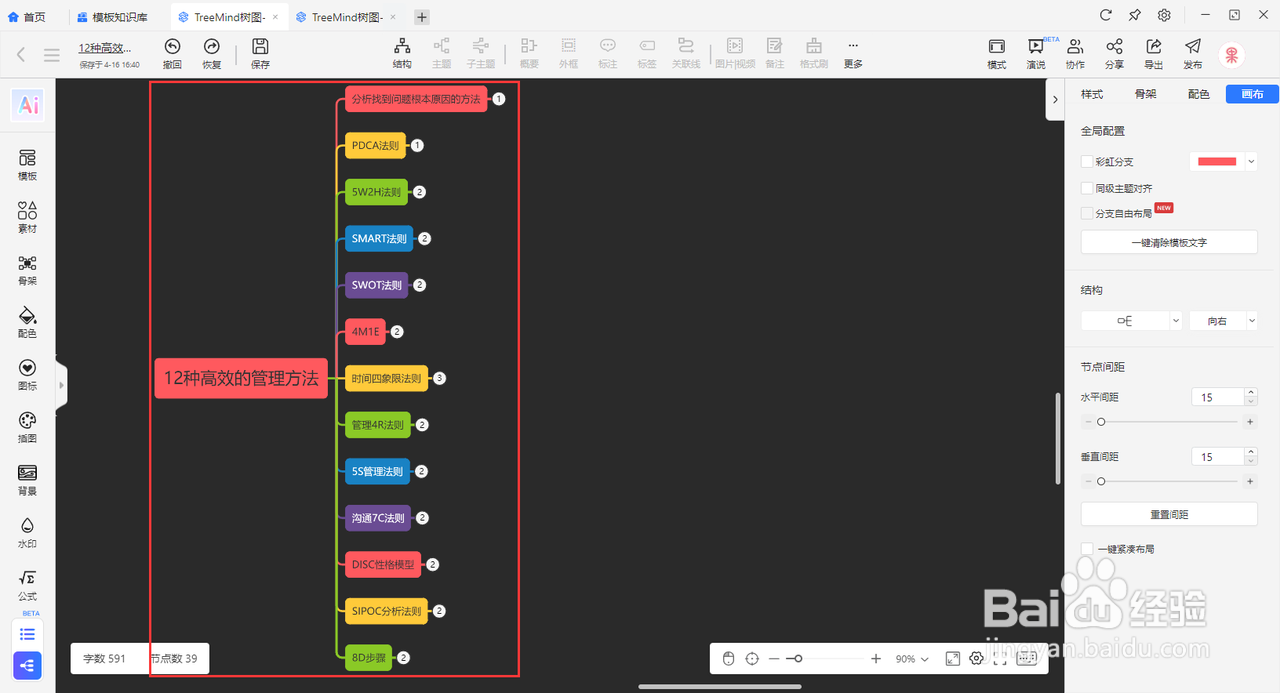Expand the PDCA法则 node children
The height and width of the screenshot is (693, 1280).
pyautogui.click(x=418, y=145)
